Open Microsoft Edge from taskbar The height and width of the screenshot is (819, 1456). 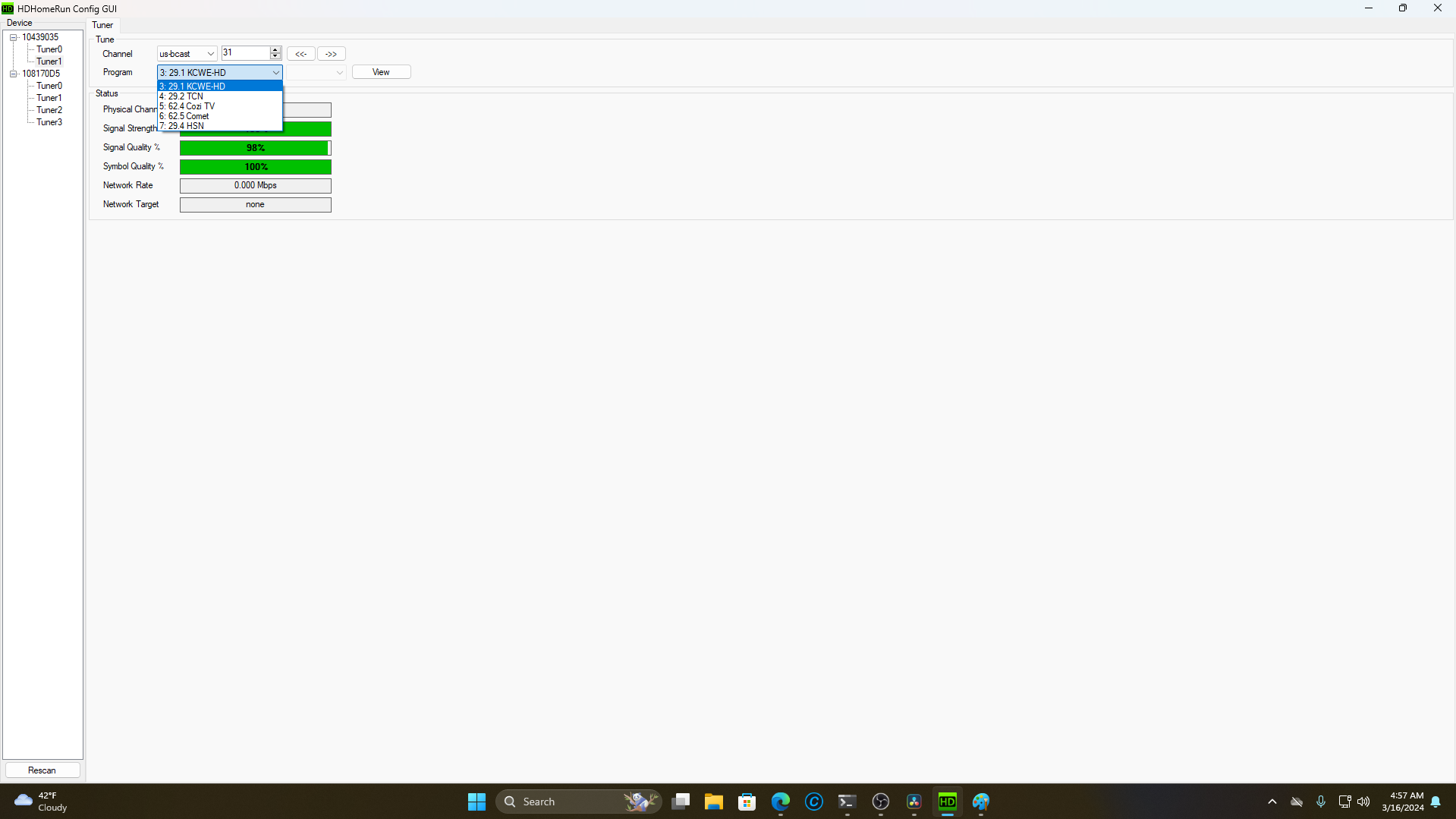(x=781, y=802)
